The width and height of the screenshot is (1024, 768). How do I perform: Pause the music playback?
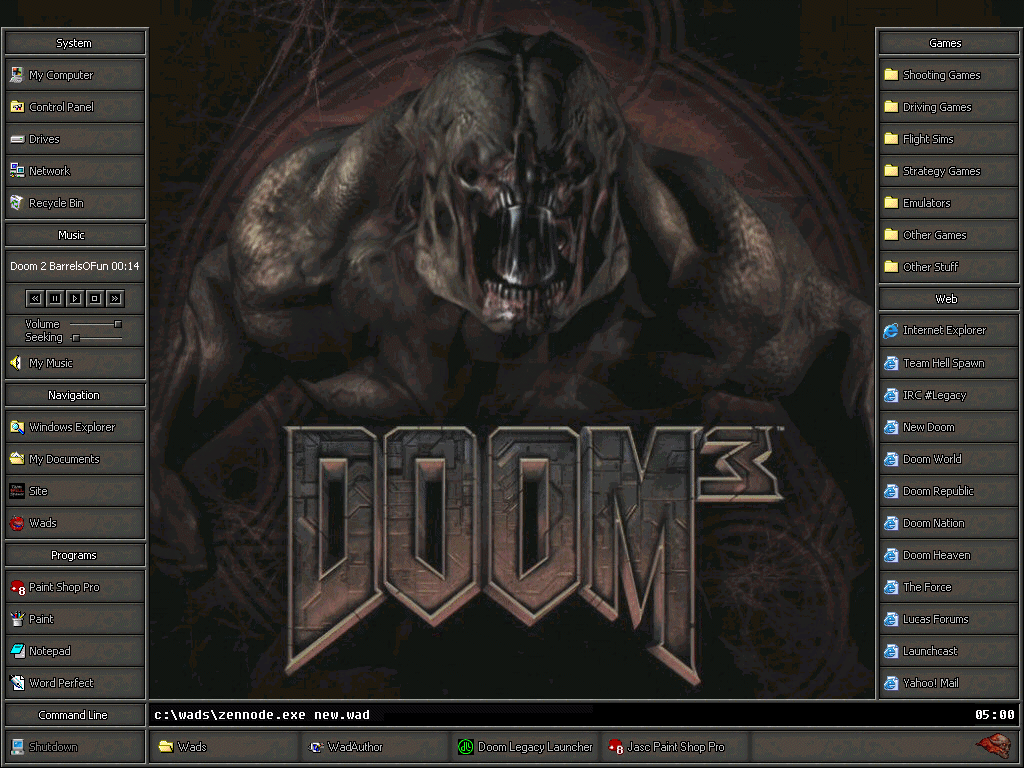[55, 298]
